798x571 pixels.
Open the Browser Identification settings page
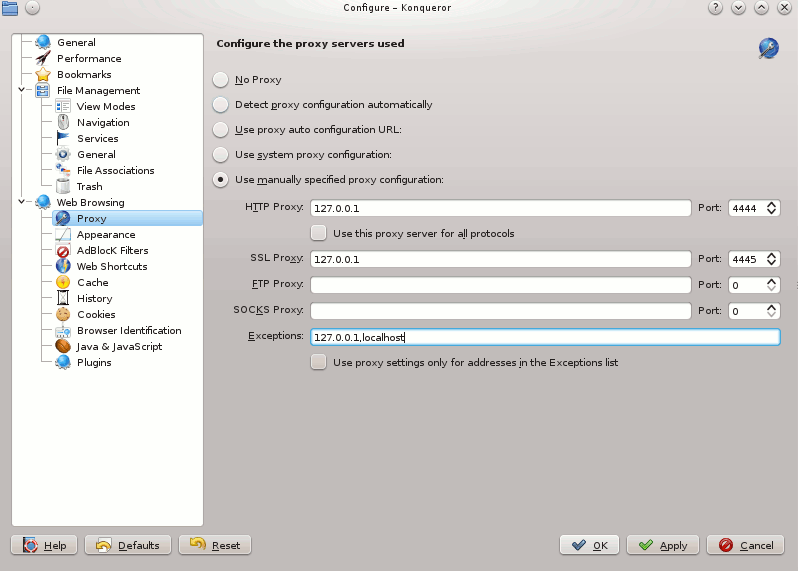coord(129,330)
